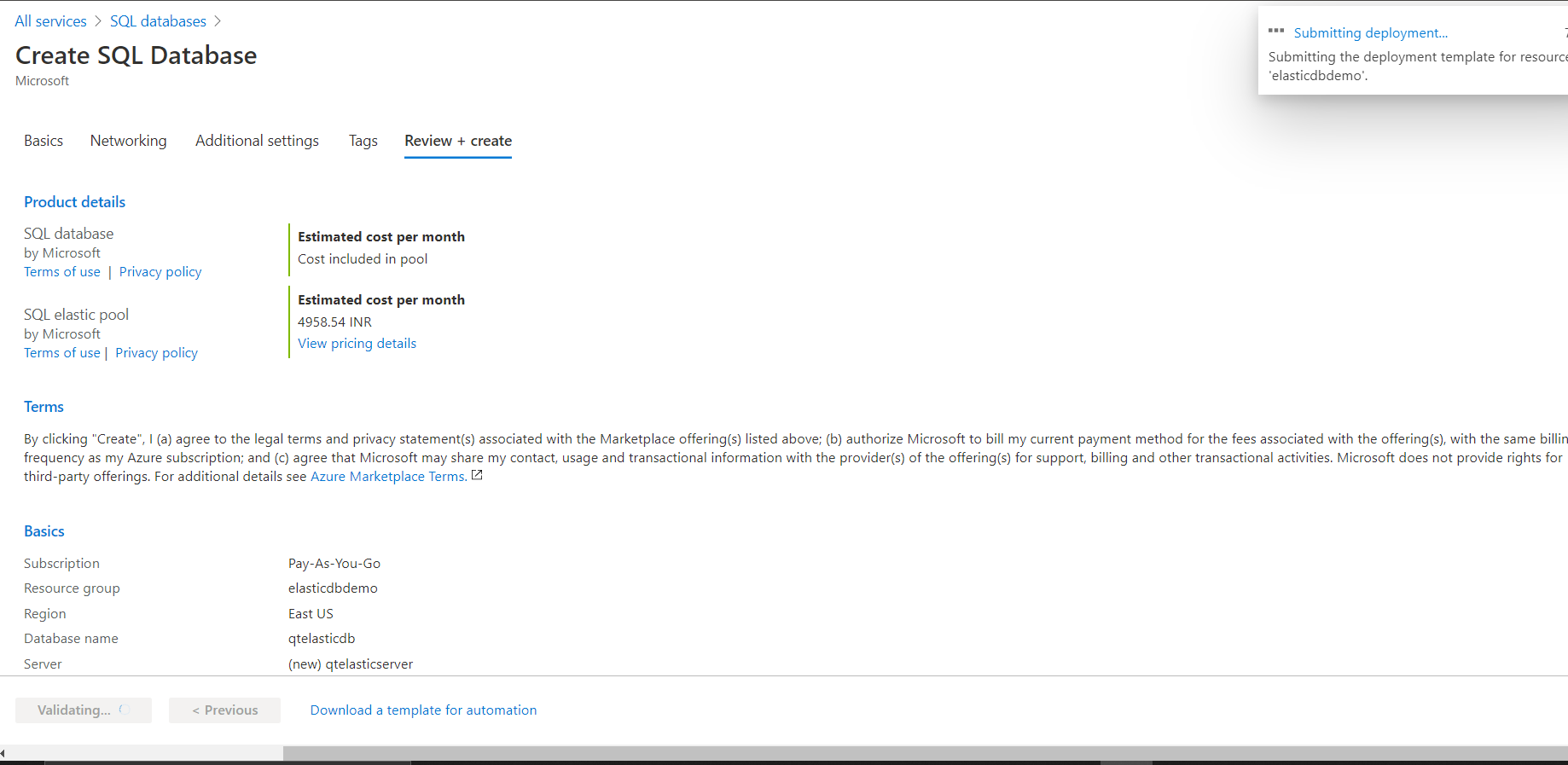Select the 4958.54 INR cost value
1568x765 pixels.
tap(334, 322)
